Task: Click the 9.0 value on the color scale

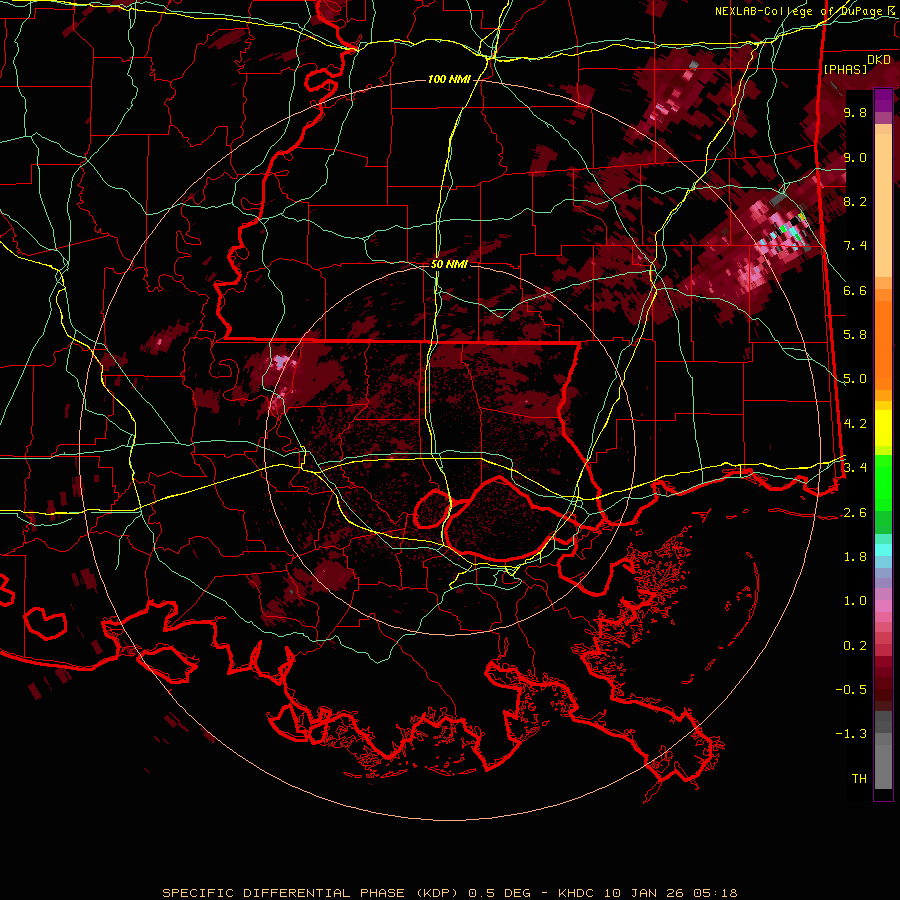Action: click(855, 157)
